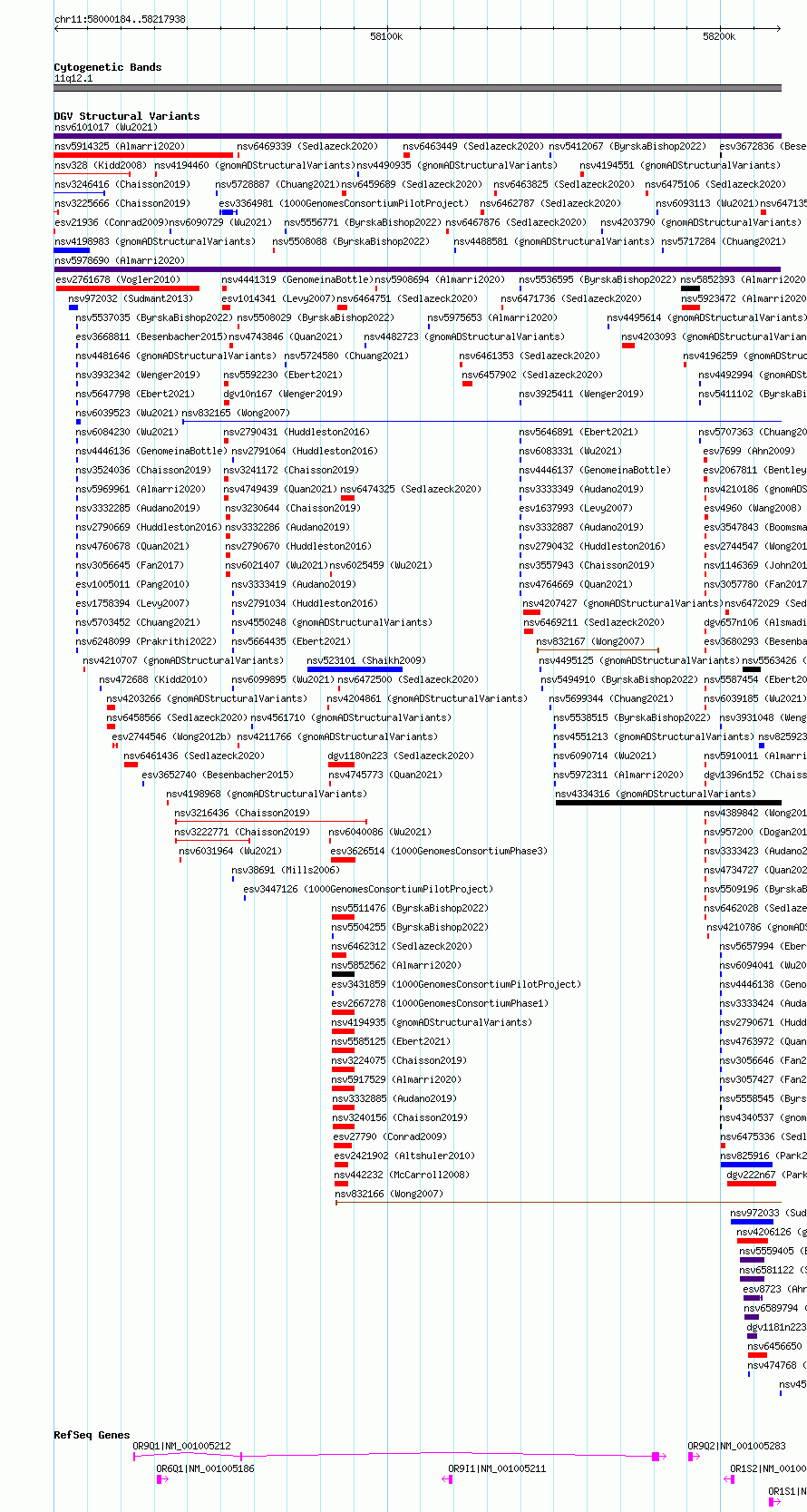Screen dimensions: 807x1512
Task: Select nsv6464751 (Sedlazeck2020) variant label
Action: [407, 298]
